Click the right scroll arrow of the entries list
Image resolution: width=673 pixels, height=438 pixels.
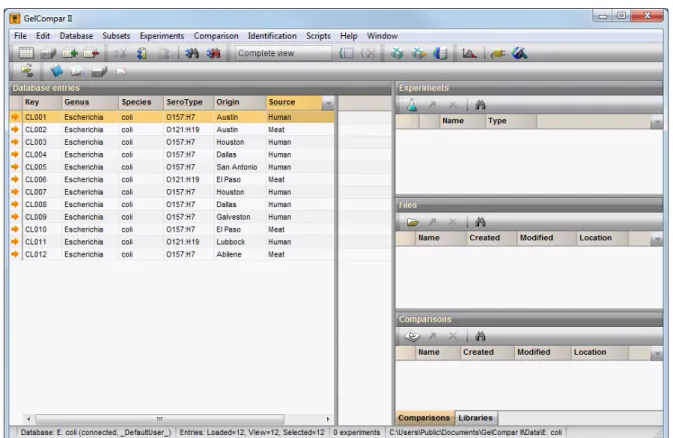coord(328,419)
